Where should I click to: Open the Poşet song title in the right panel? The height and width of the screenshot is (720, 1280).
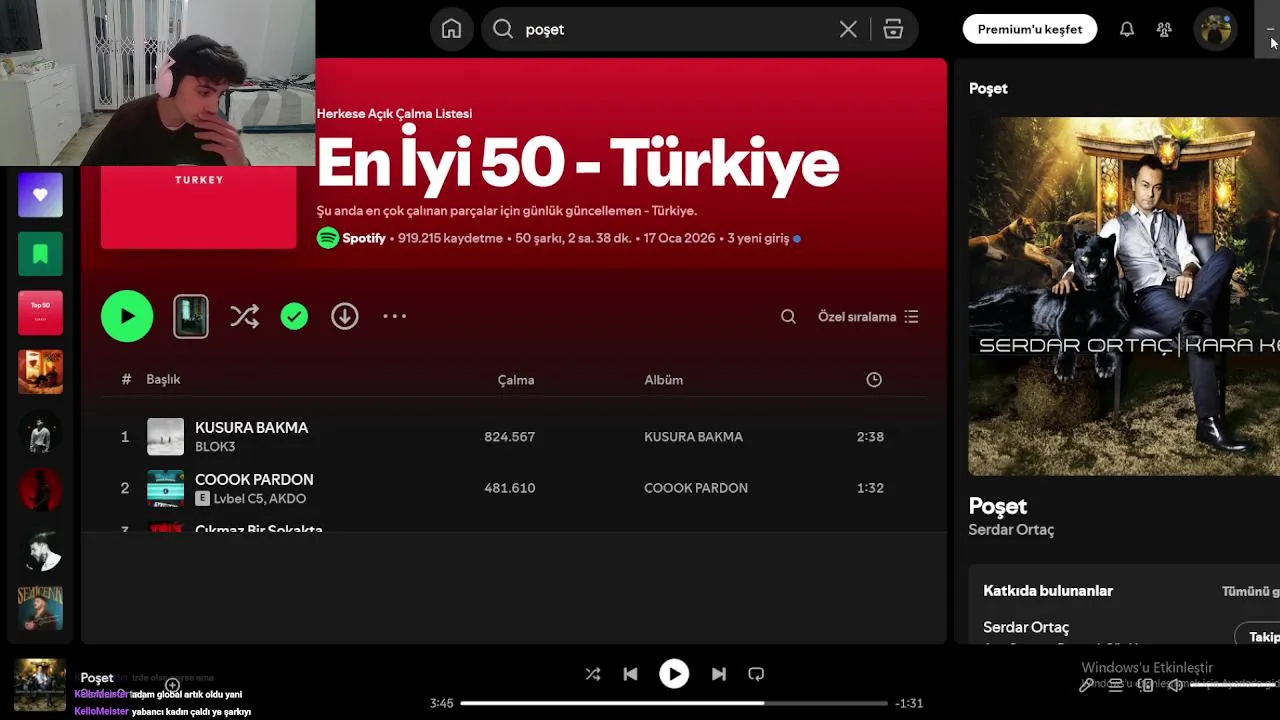(x=997, y=506)
